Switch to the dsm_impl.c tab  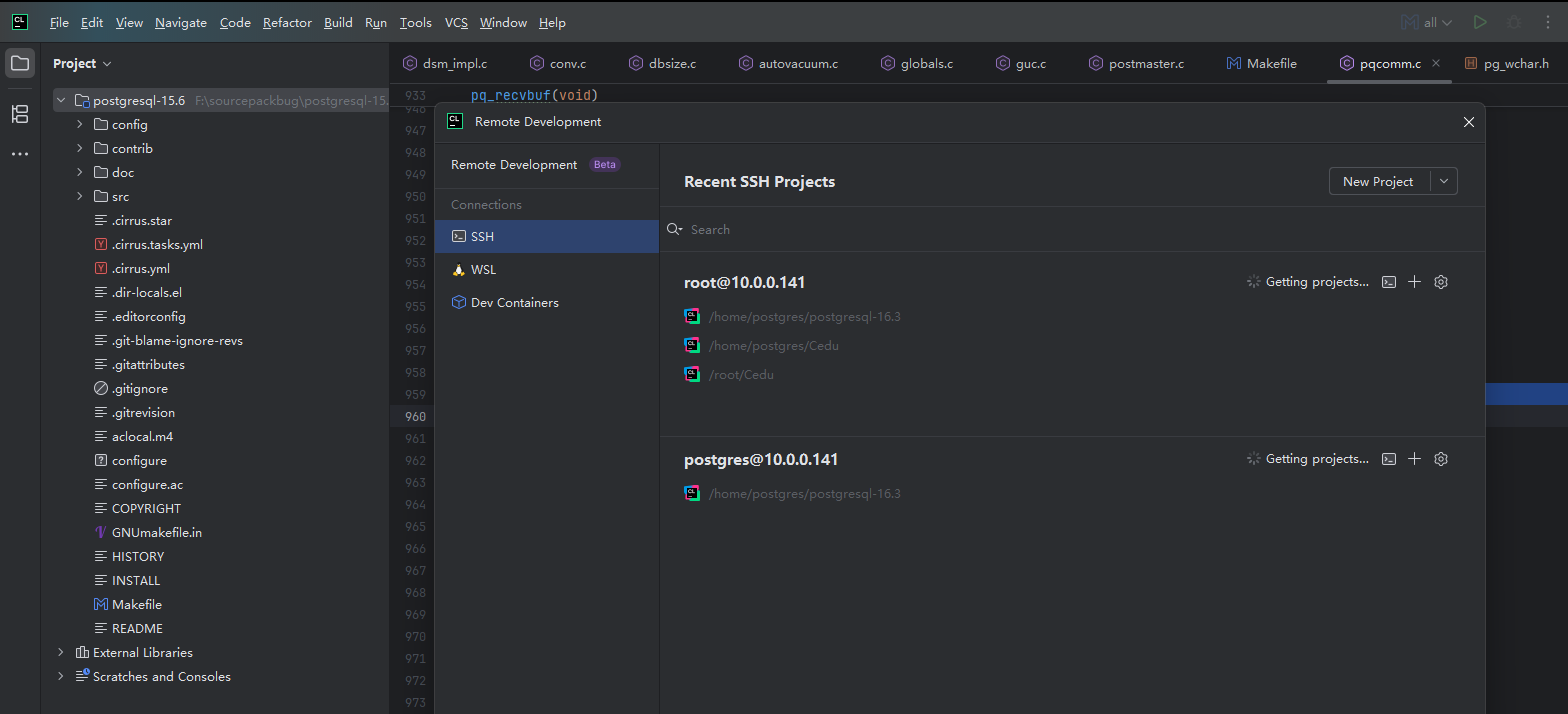click(x=445, y=63)
